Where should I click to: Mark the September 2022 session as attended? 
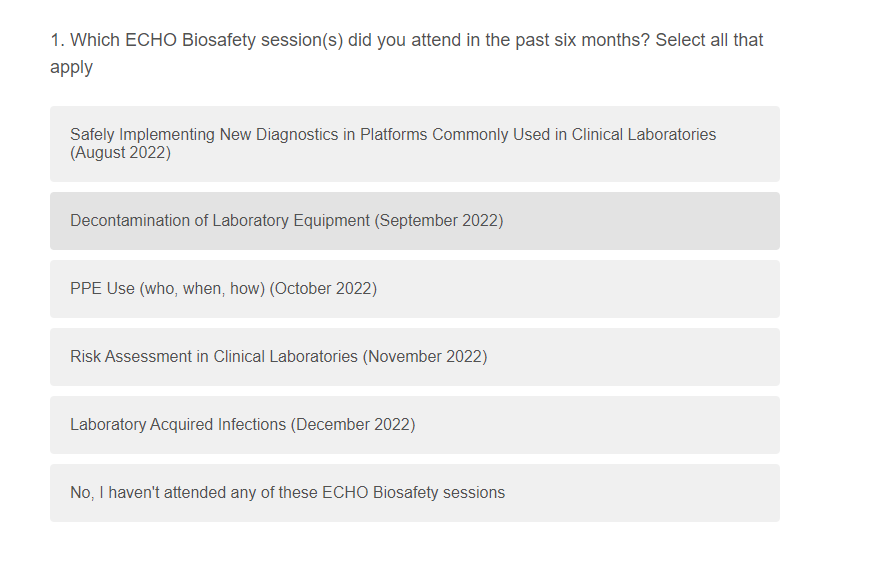click(414, 221)
